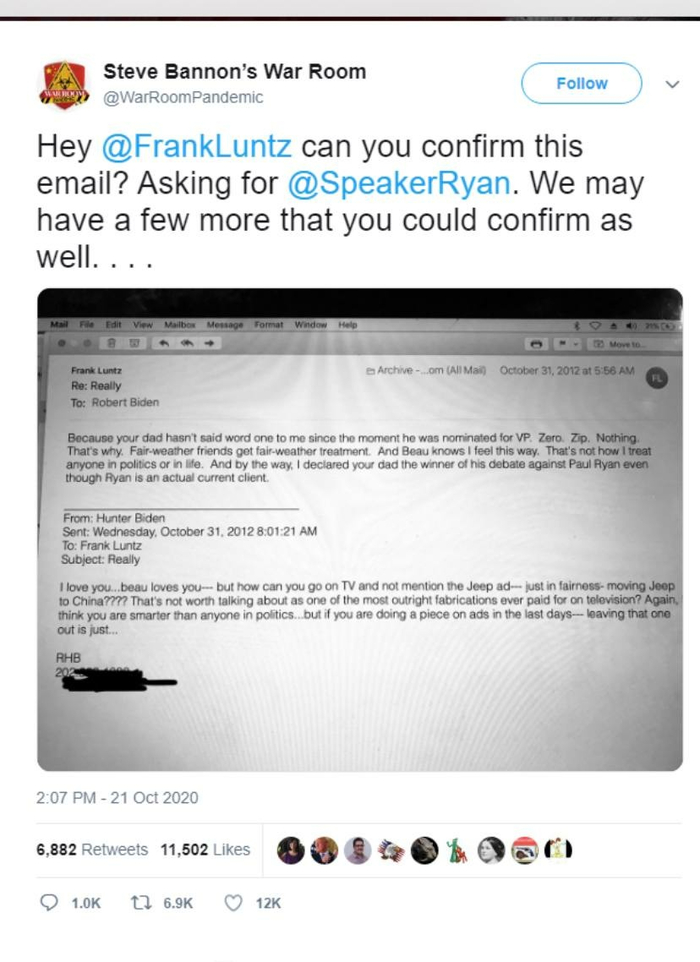
Task: Enlarge the embedded email screenshot image
Action: [359, 530]
